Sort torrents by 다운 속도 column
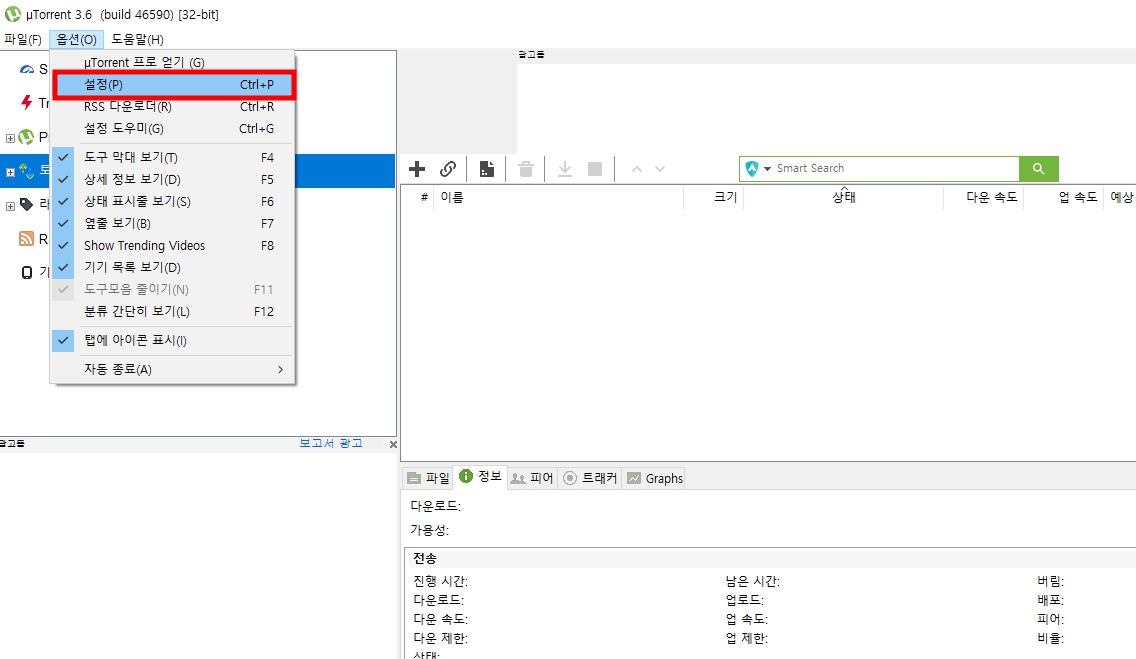Image resolution: width=1136 pixels, height=659 pixels. [984, 197]
